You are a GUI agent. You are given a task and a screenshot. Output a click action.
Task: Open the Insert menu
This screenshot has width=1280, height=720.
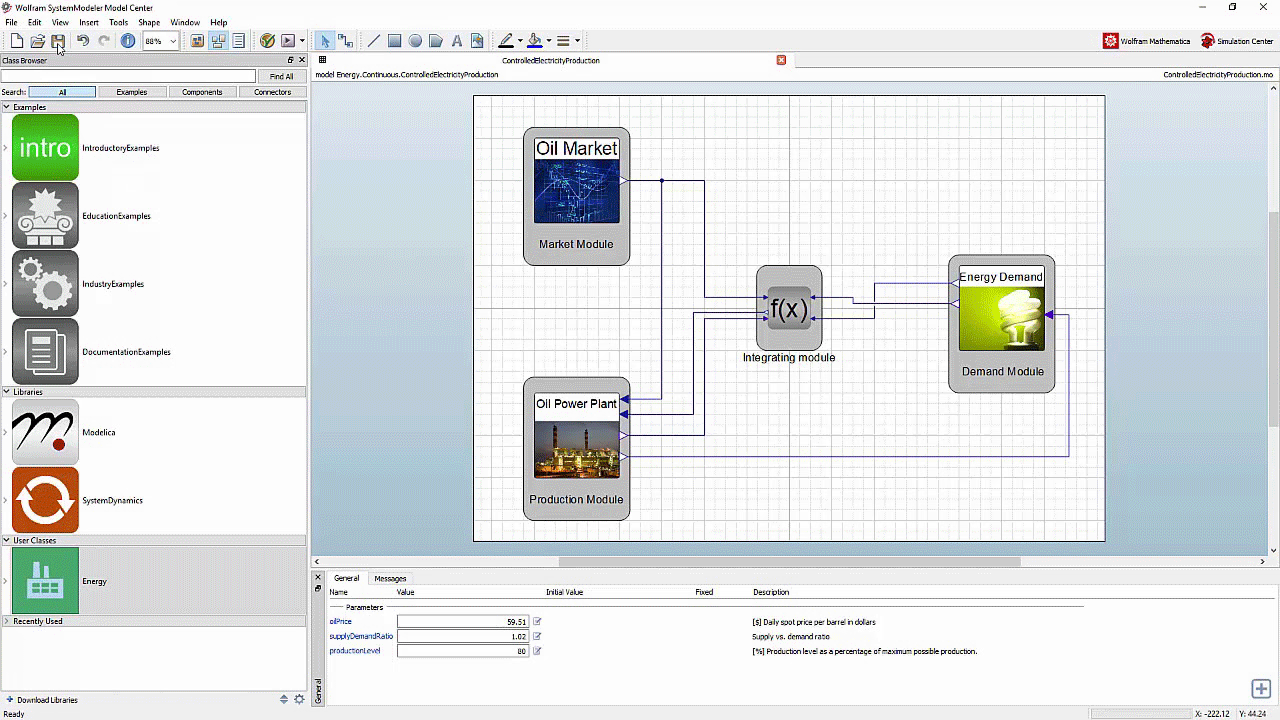click(x=89, y=22)
